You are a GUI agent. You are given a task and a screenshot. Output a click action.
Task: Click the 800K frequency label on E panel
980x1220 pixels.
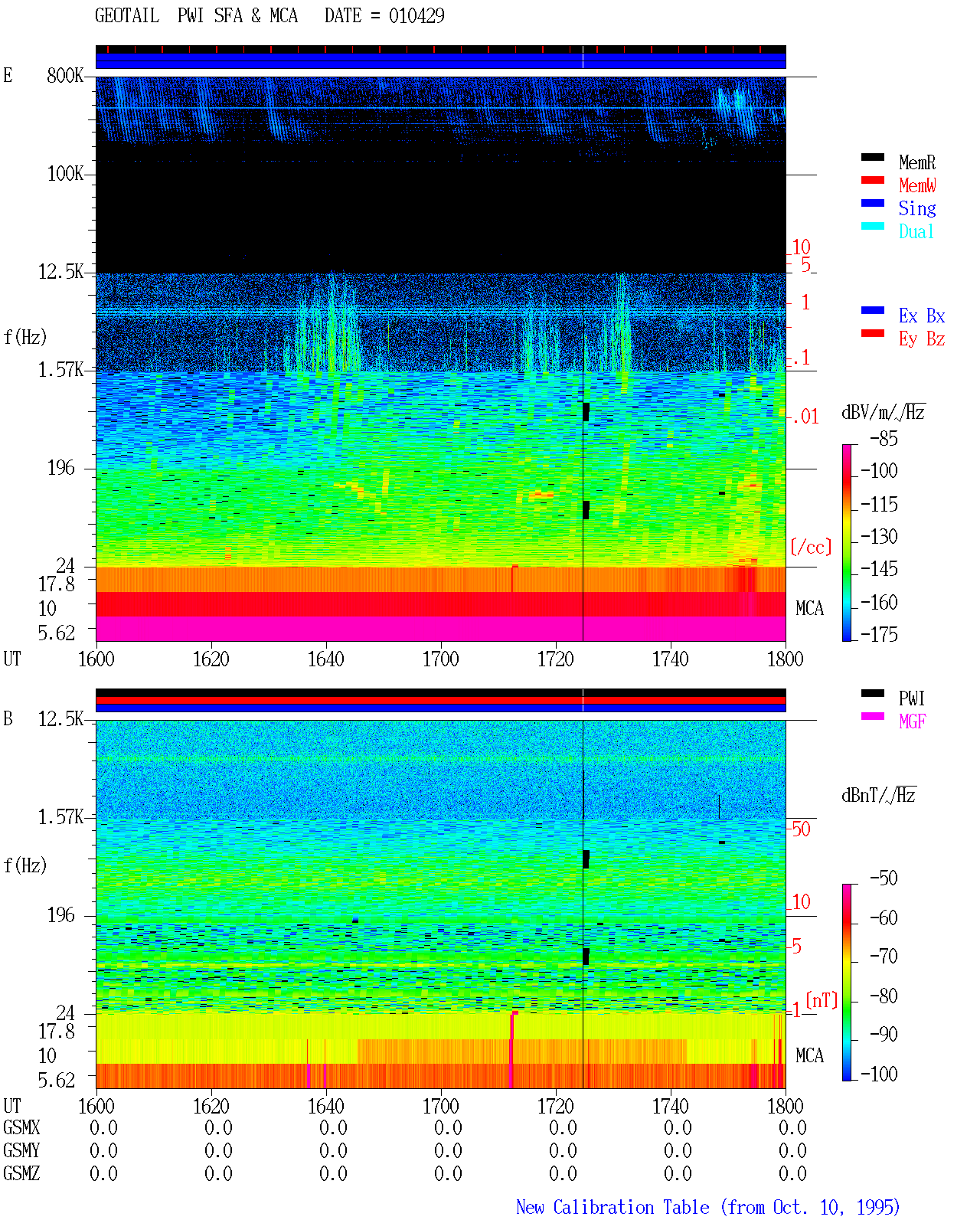tap(65, 75)
